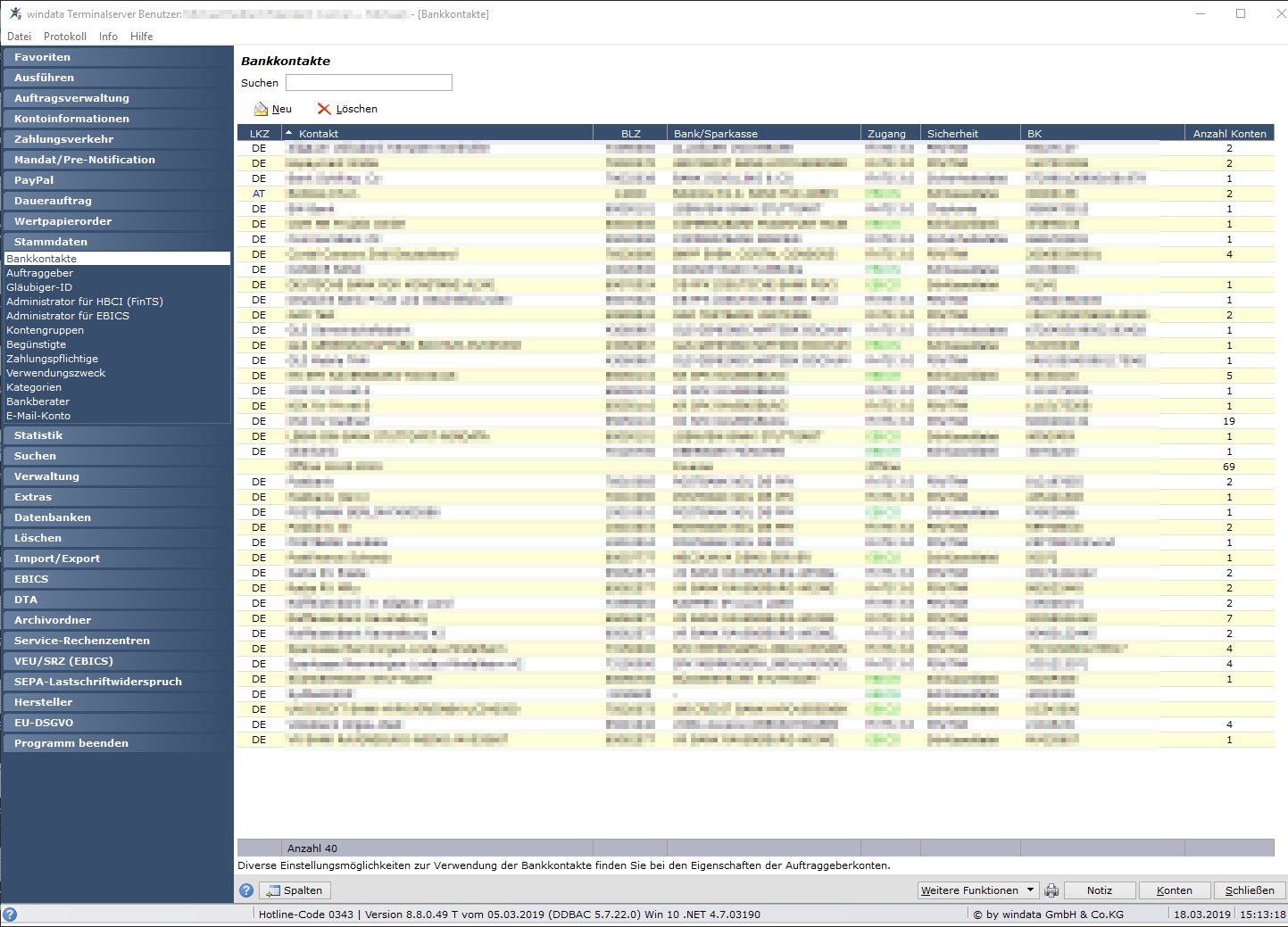The image size is (1288, 927).
Task: Open Administrator für HBCI (FinTS)
Action: 85,302
